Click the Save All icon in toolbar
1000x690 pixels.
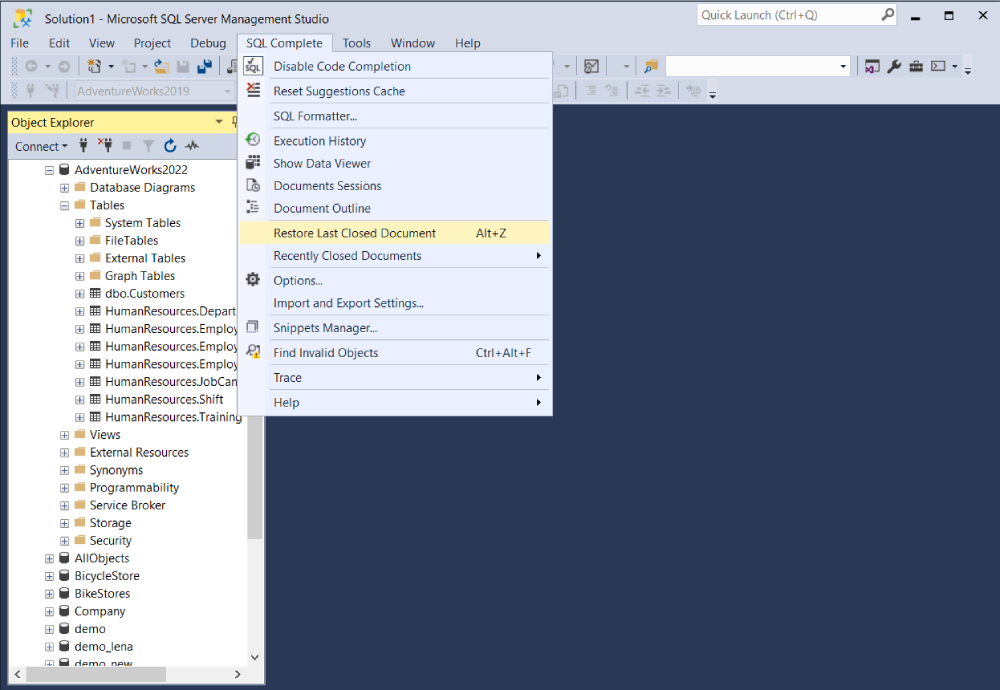click(x=204, y=66)
